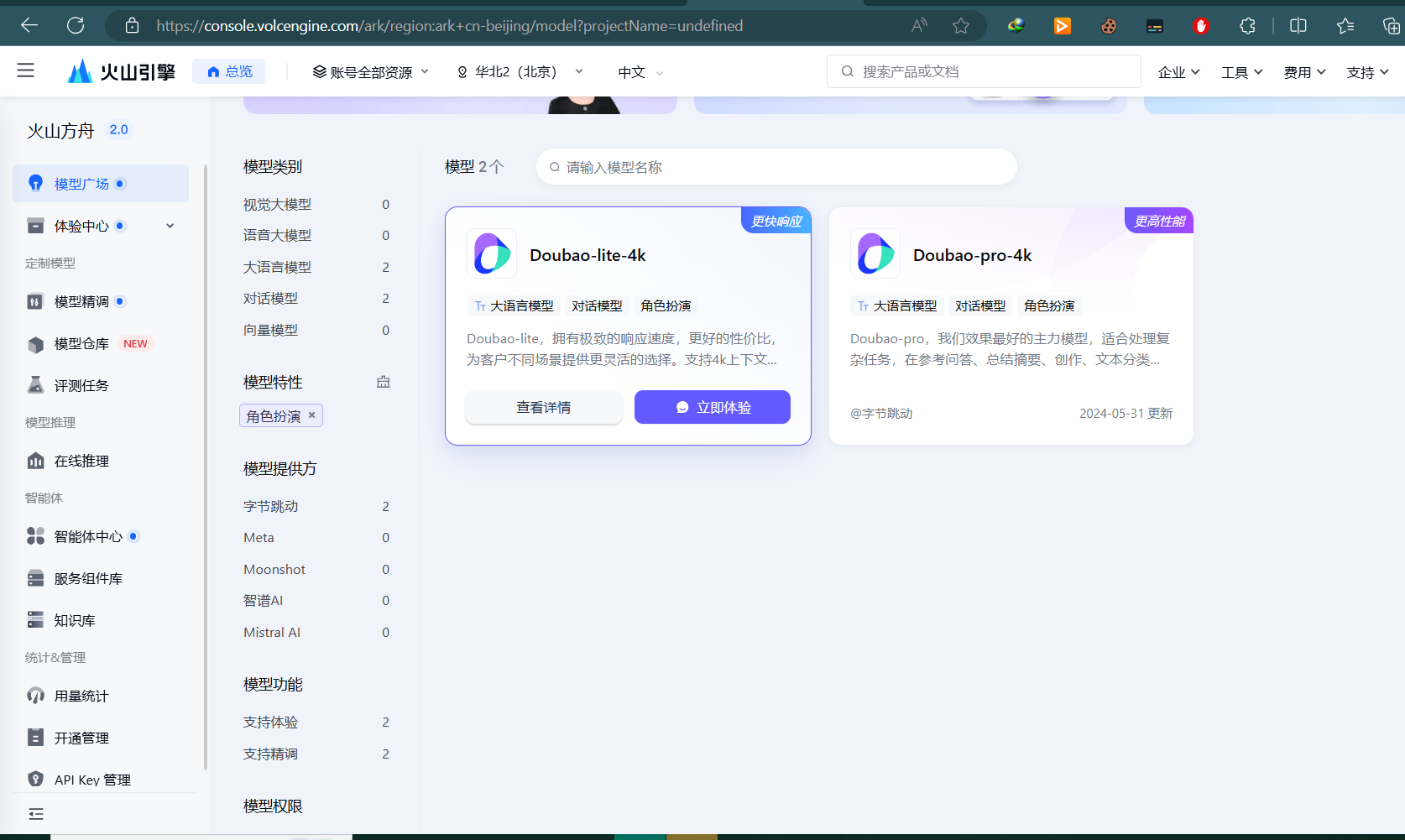Focus the 请输入模型名称 search field

pyautogui.click(x=776, y=167)
